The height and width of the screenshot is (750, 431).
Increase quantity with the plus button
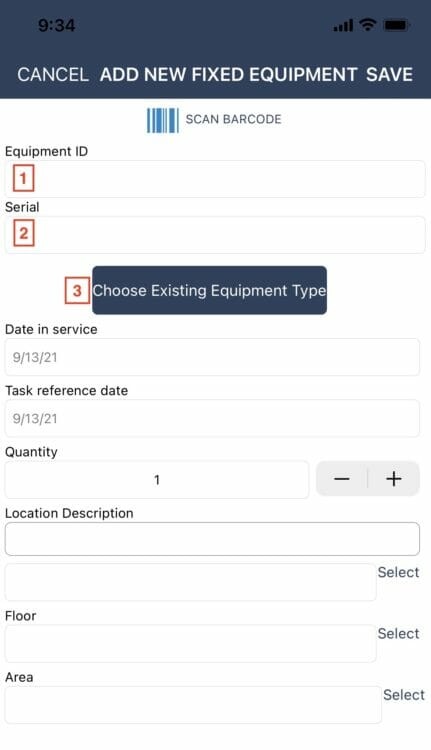394,479
